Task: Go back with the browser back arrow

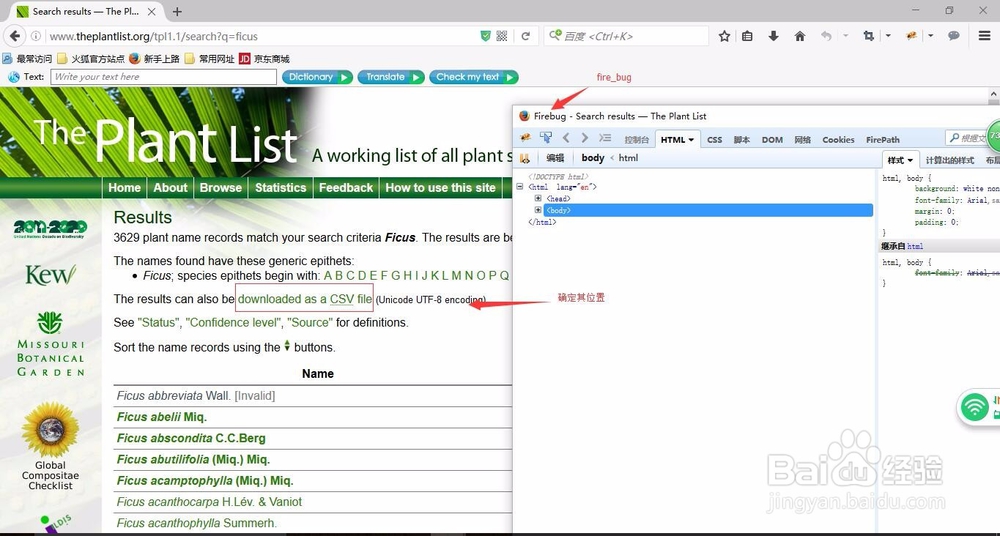Action: (x=15, y=36)
